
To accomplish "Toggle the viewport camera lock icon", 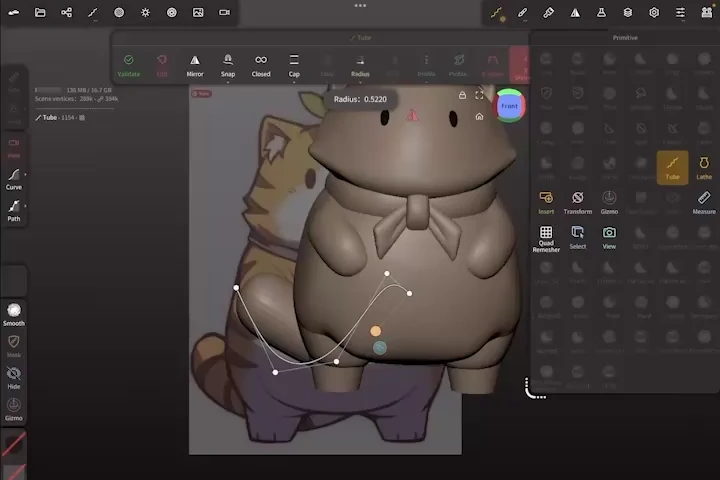I will (462, 95).
